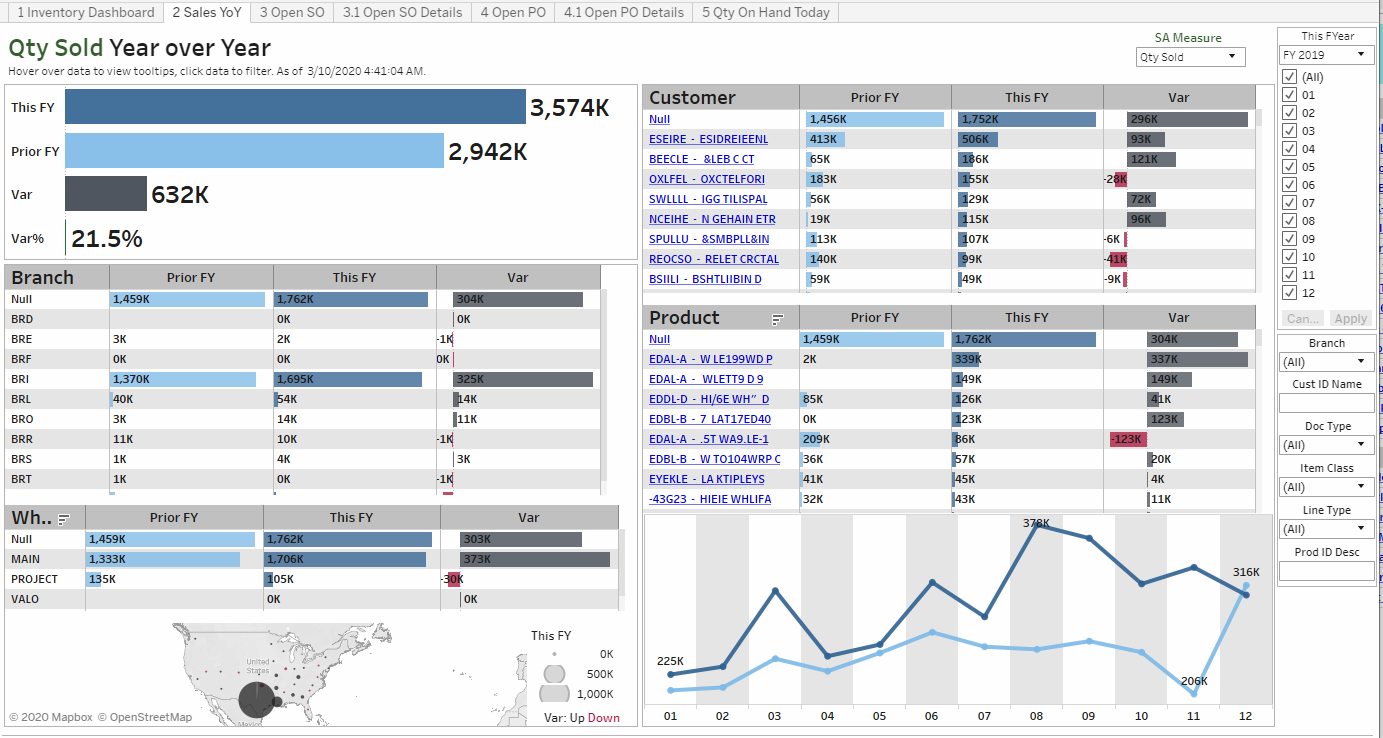Select the dark blue This FY bar 3,574K
The width and height of the screenshot is (1383, 738).
295,107
